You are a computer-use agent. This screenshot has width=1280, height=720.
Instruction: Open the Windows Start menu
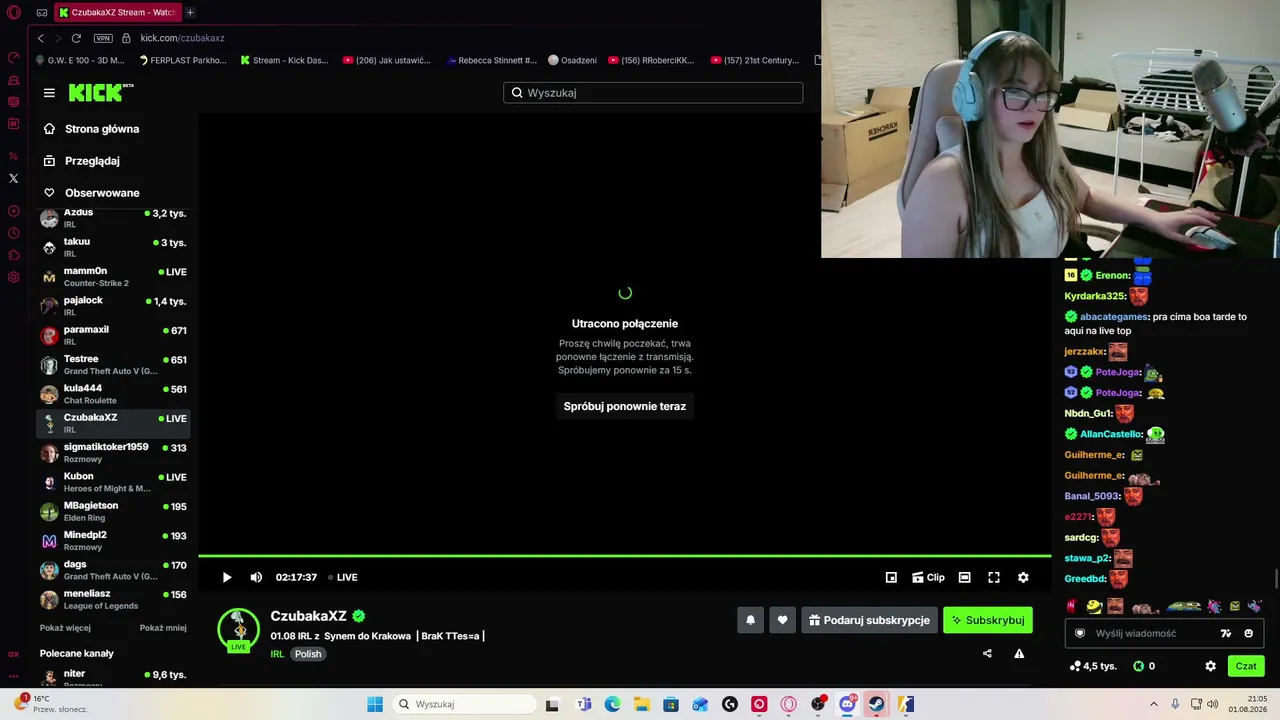point(375,704)
